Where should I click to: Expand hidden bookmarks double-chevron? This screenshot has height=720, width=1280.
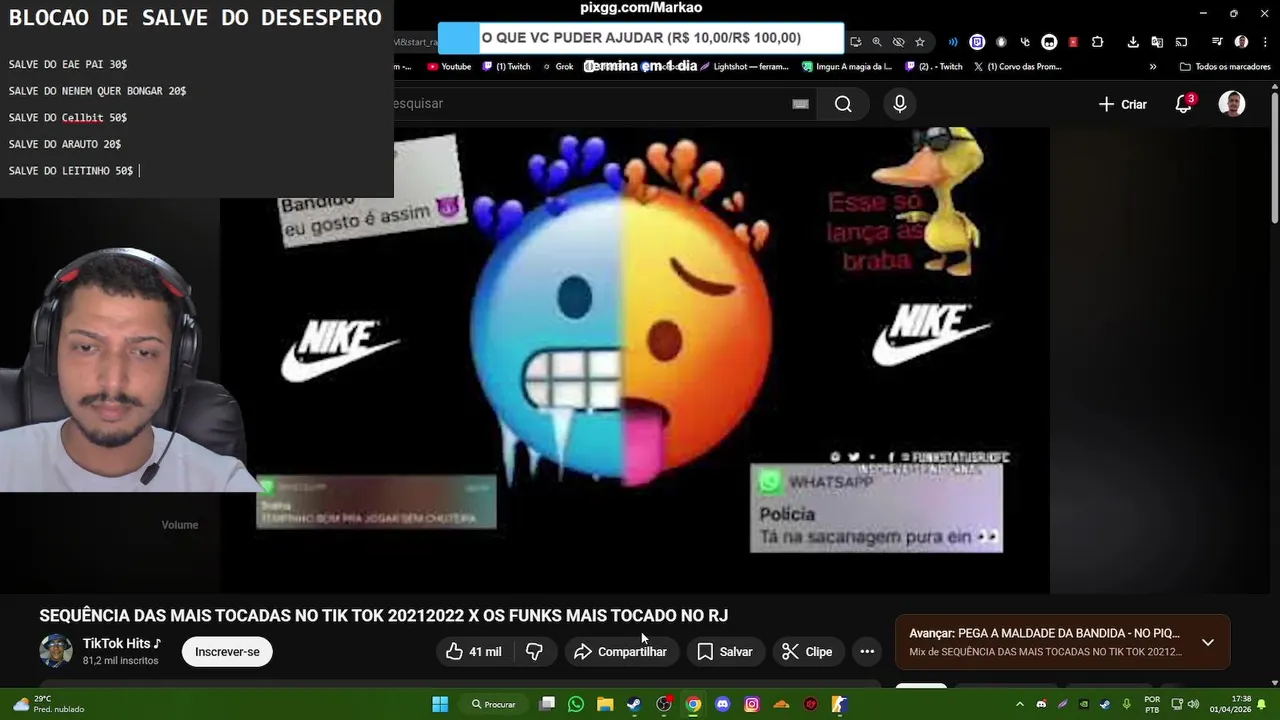1153,67
